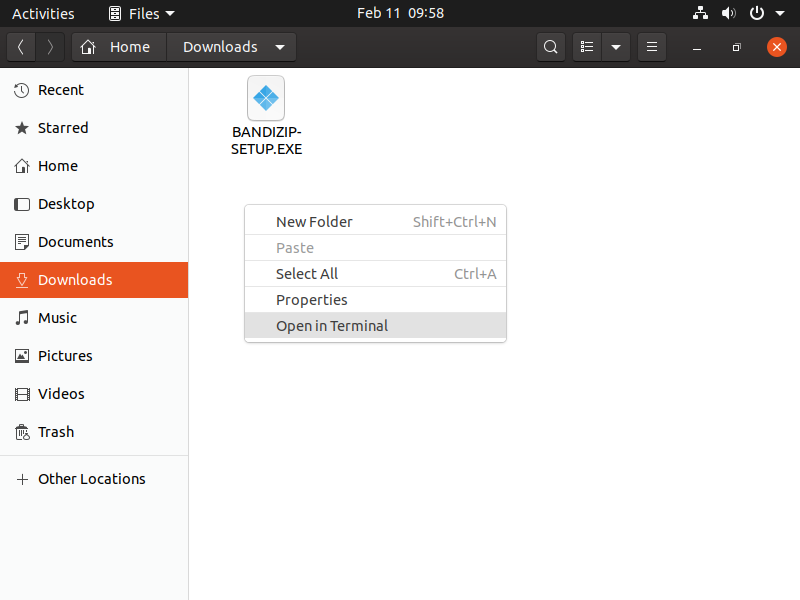Open the BANDIZIP-SETUP.EXE file icon

tap(266, 98)
